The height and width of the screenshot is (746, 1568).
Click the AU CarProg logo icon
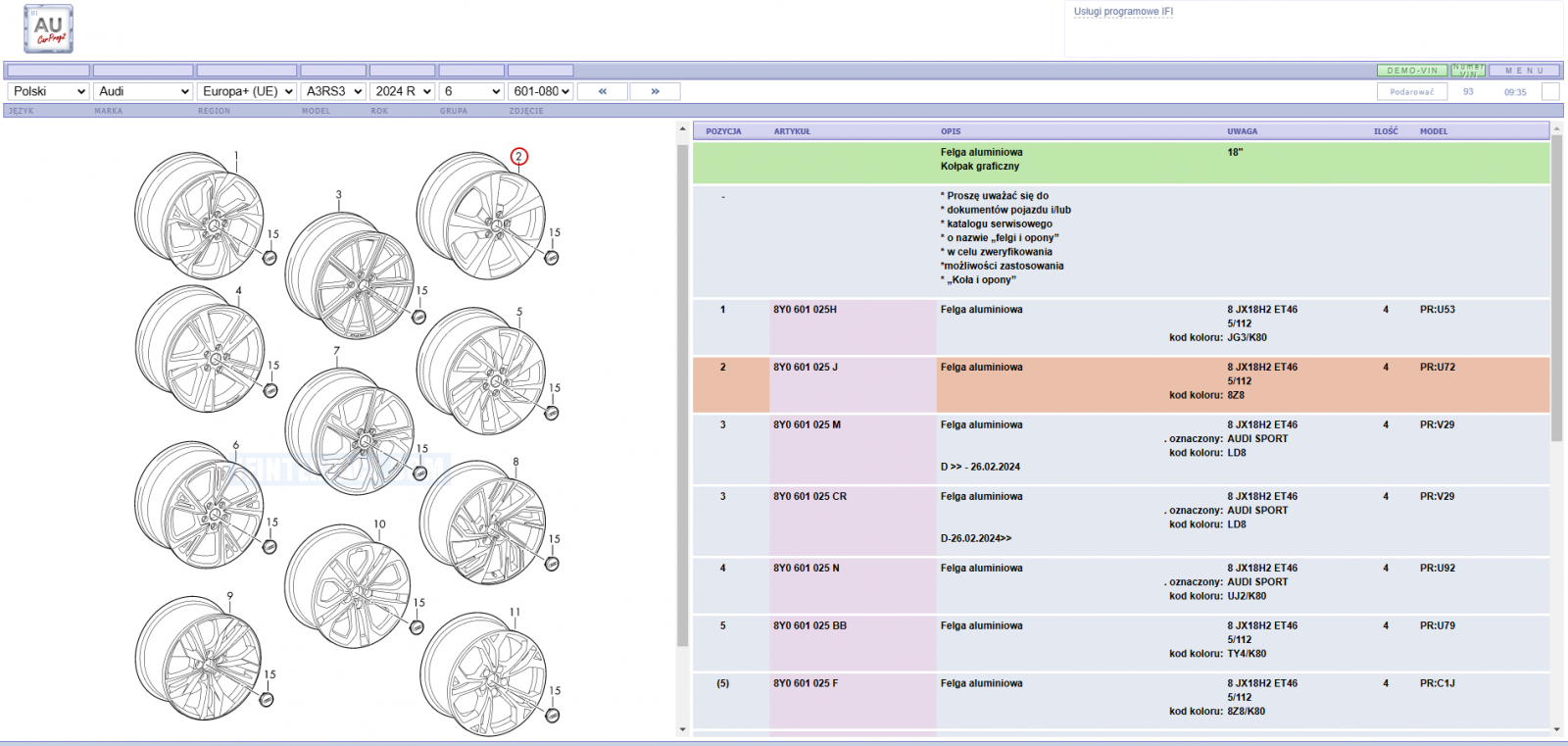click(x=48, y=28)
